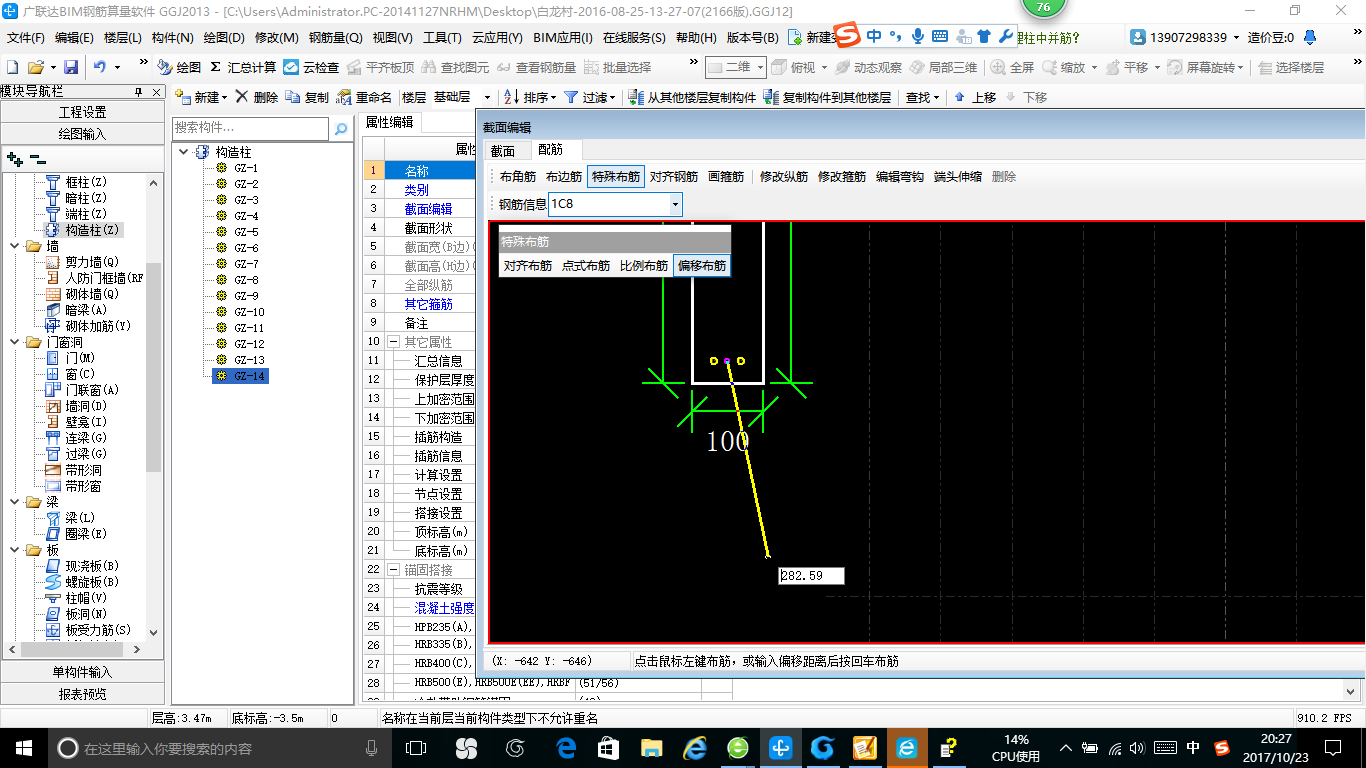Viewport: 1366px width, 768px height.
Task: Click 复制构件到其他楼层
Action: tap(827, 97)
